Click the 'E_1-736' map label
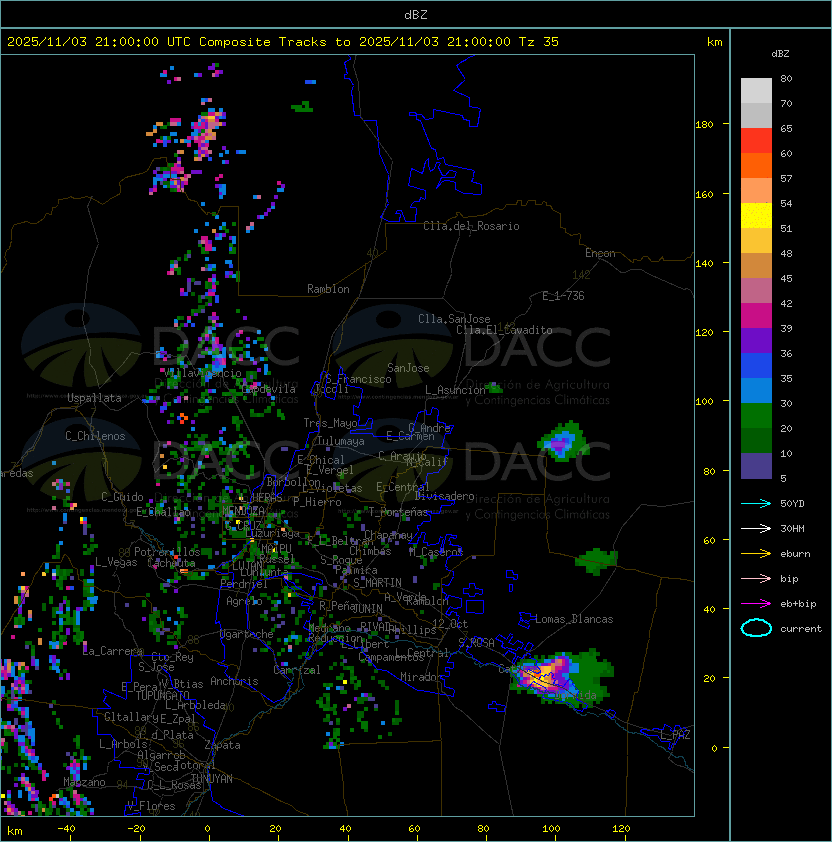This screenshot has height=842, width=832. tap(563, 296)
